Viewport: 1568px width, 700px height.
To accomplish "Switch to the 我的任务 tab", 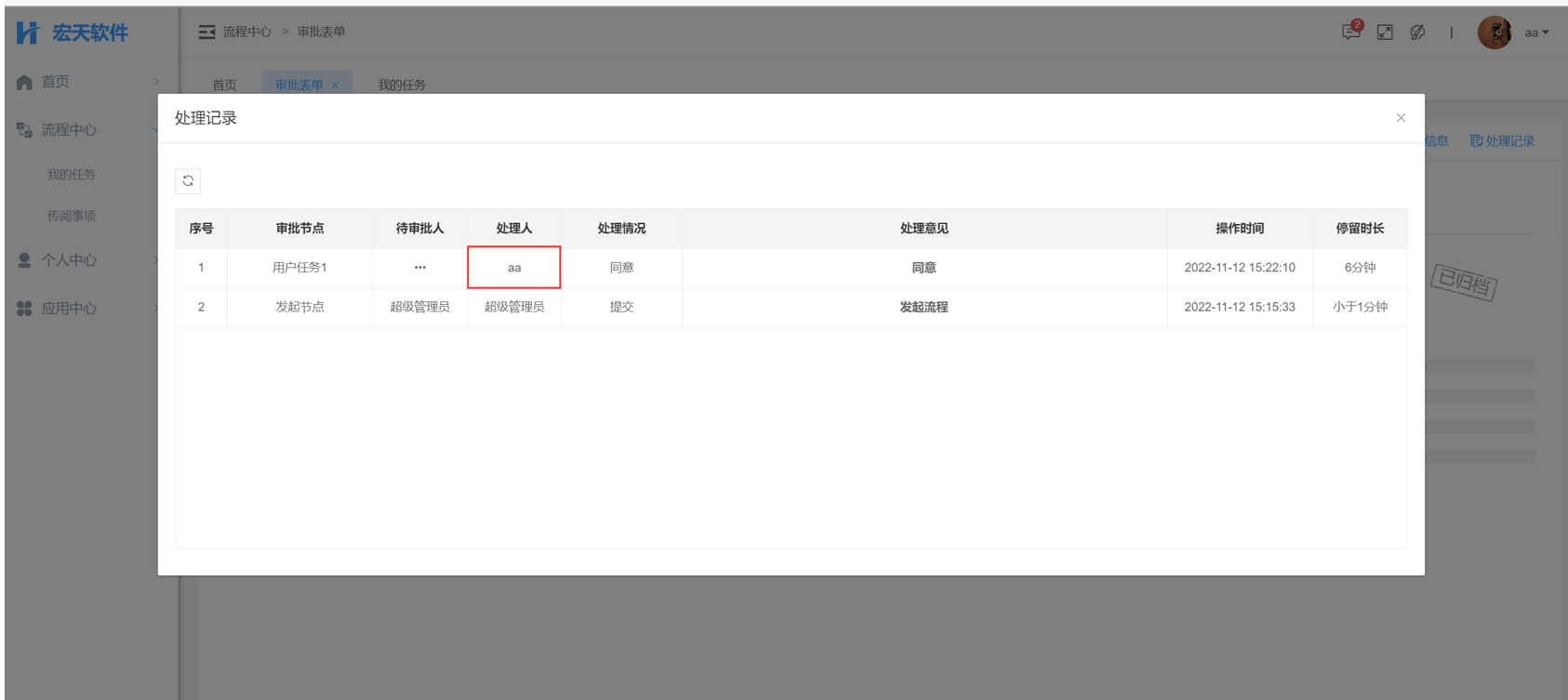I will click(x=402, y=85).
